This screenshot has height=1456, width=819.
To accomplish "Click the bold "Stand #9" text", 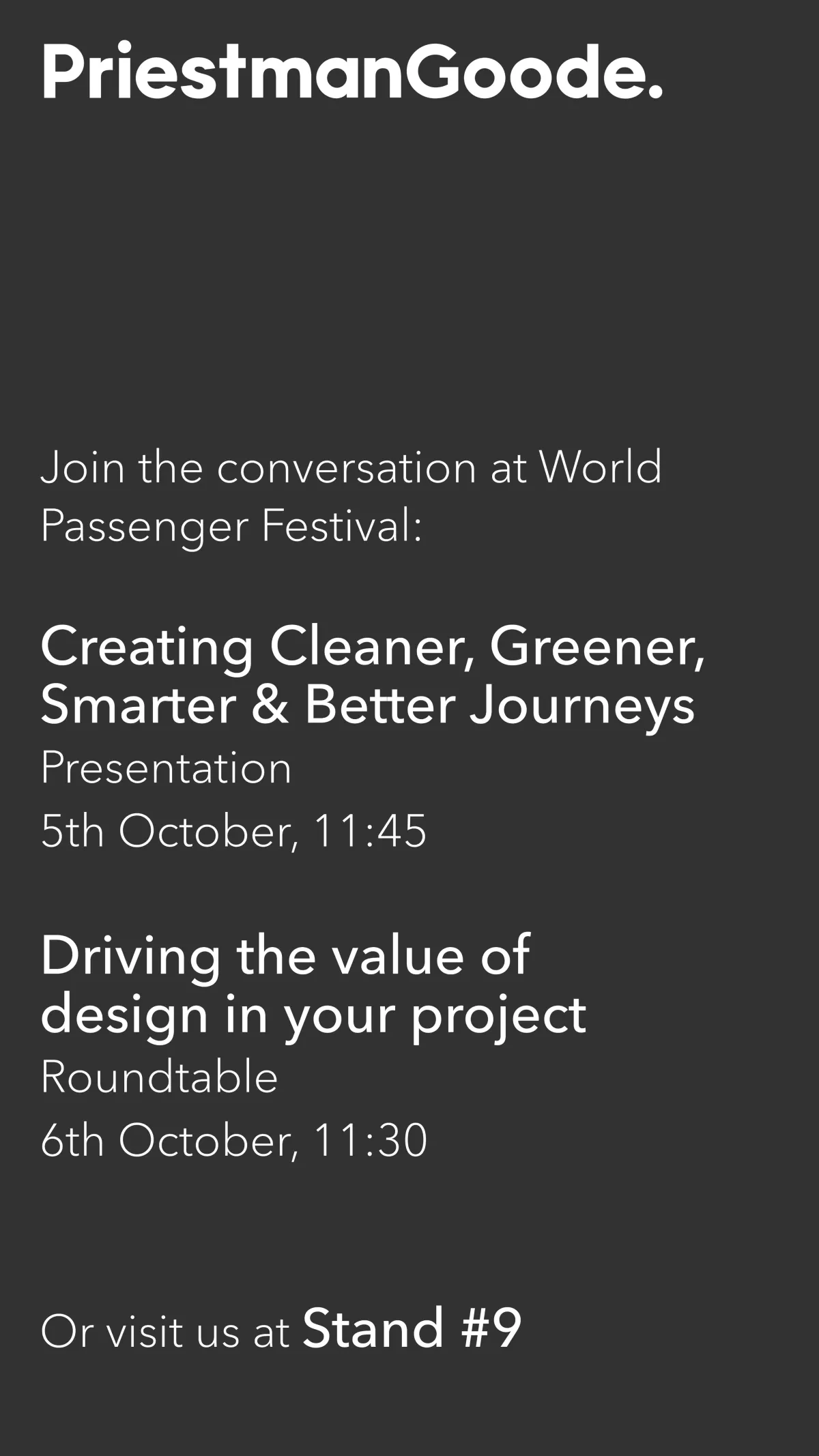I will [x=412, y=1328].
